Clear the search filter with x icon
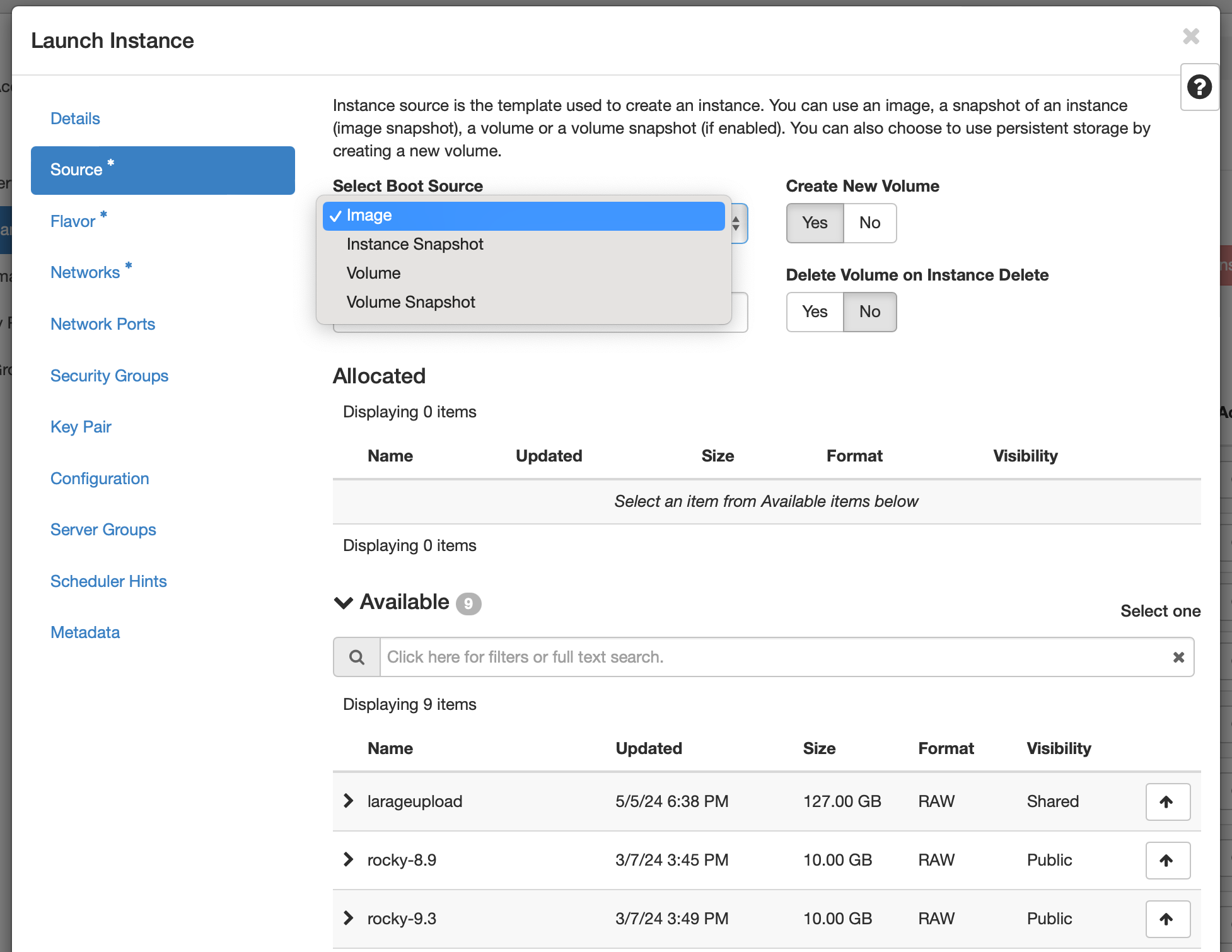Viewport: 1232px width, 952px height. pyautogui.click(x=1178, y=657)
